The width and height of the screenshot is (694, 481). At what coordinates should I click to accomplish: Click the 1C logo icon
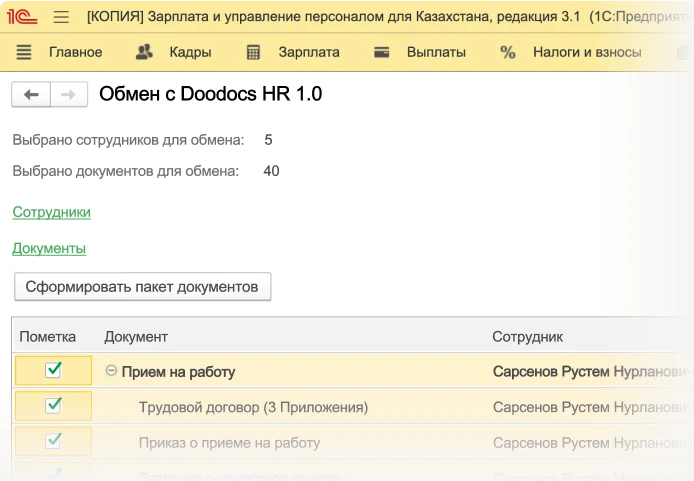(22, 17)
